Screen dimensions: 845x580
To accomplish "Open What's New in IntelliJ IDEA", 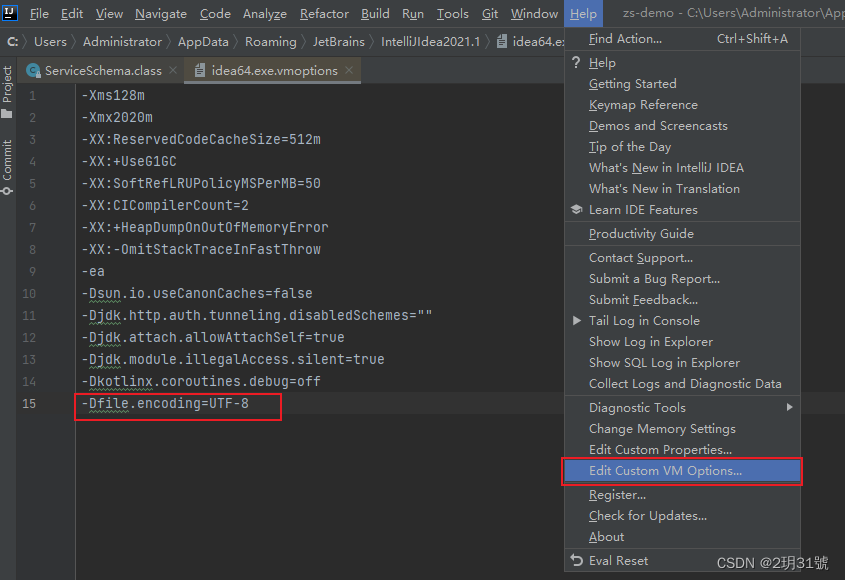I will pos(682,168).
